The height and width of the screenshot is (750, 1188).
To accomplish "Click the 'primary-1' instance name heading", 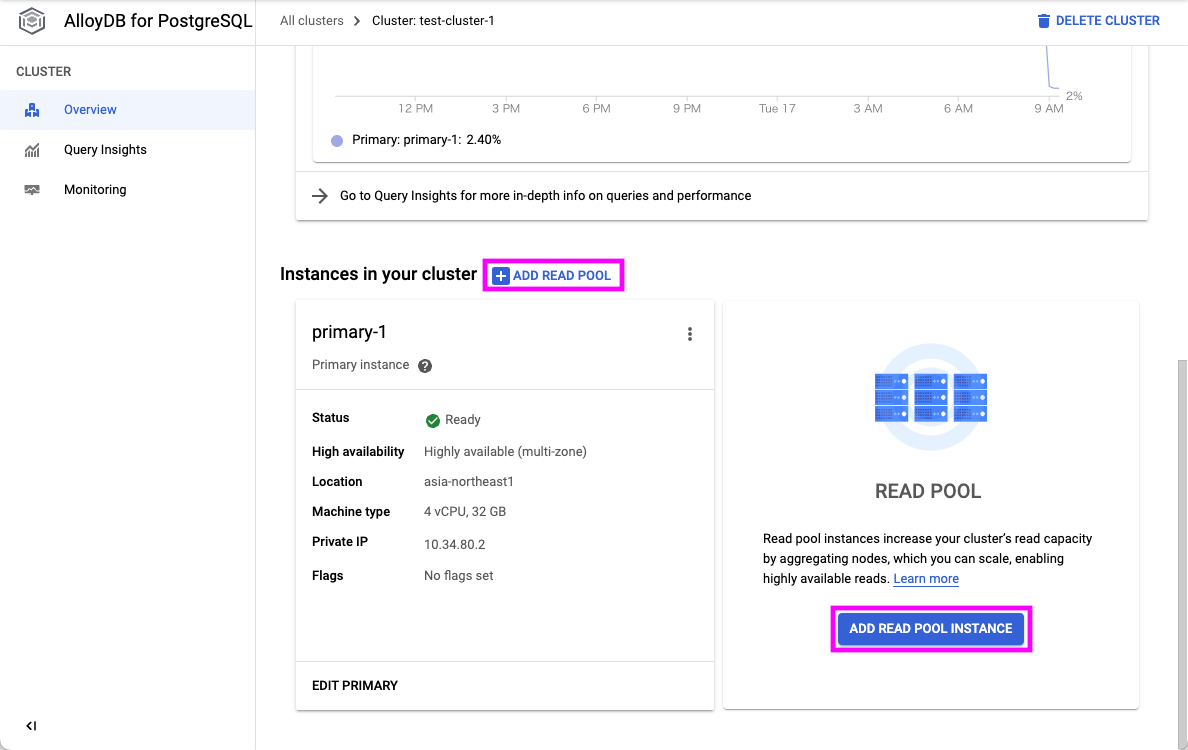I will [x=349, y=332].
